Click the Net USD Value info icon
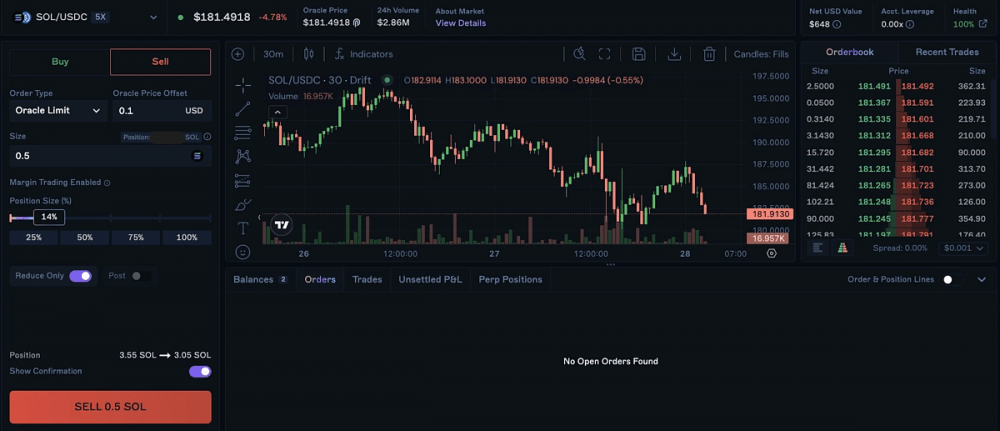This screenshot has height=431, width=1000. [x=837, y=24]
